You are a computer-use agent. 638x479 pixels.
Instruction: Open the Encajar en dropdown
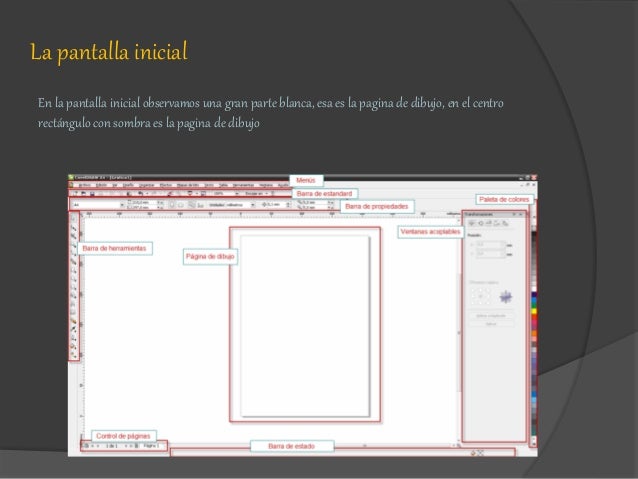coord(256,193)
